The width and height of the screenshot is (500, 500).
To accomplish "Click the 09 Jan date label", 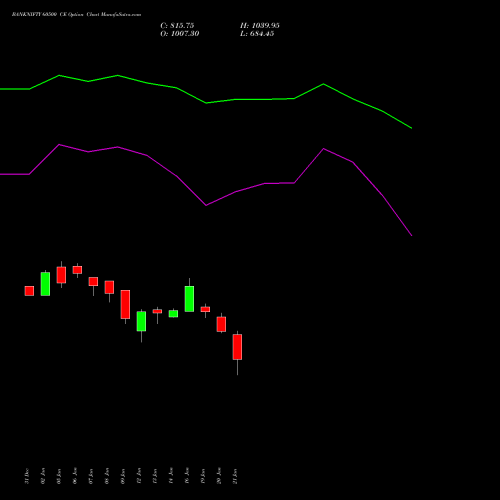I will (123, 476).
